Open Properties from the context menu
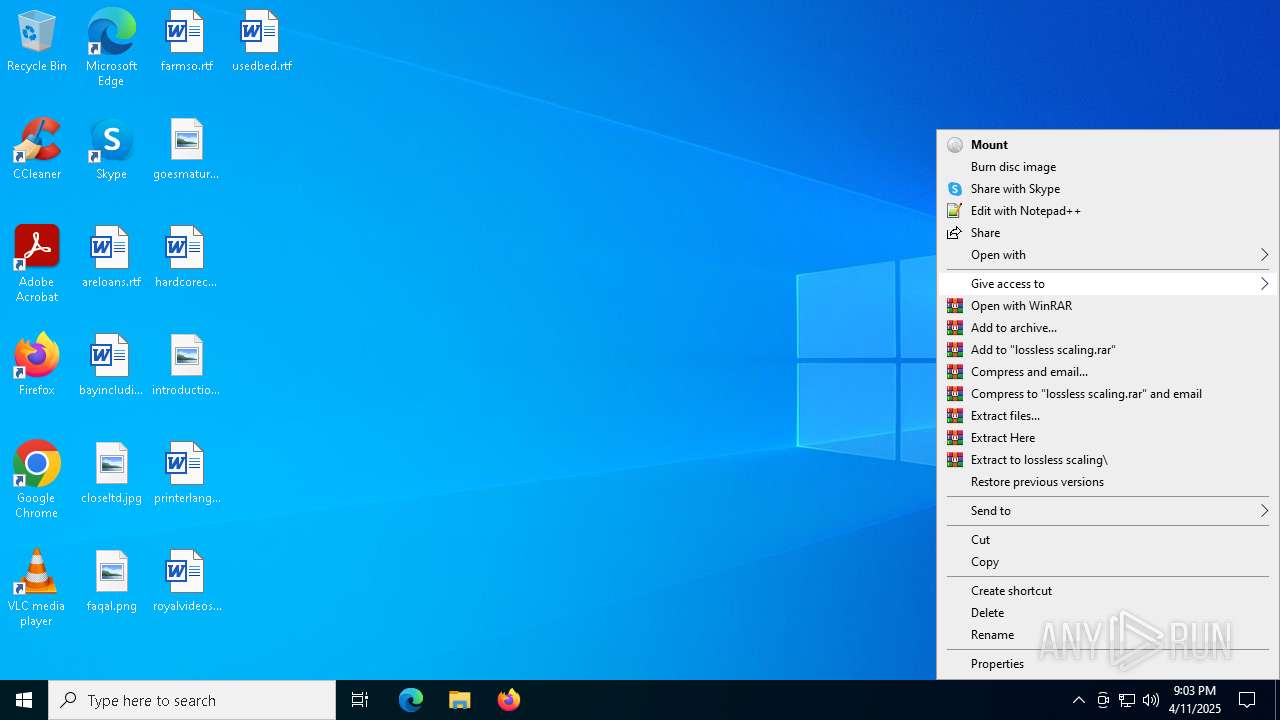Image resolution: width=1280 pixels, height=720 pixels. [1108, 664]
